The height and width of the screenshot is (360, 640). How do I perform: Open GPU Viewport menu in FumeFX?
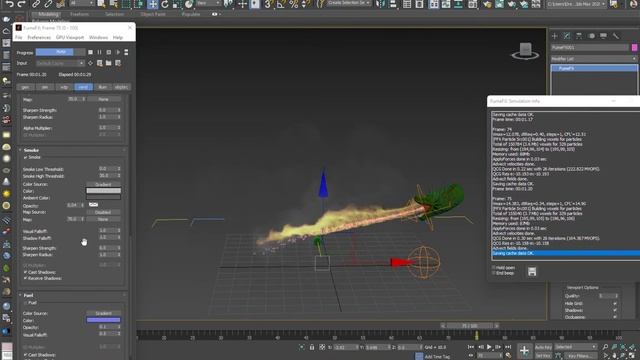70,38
